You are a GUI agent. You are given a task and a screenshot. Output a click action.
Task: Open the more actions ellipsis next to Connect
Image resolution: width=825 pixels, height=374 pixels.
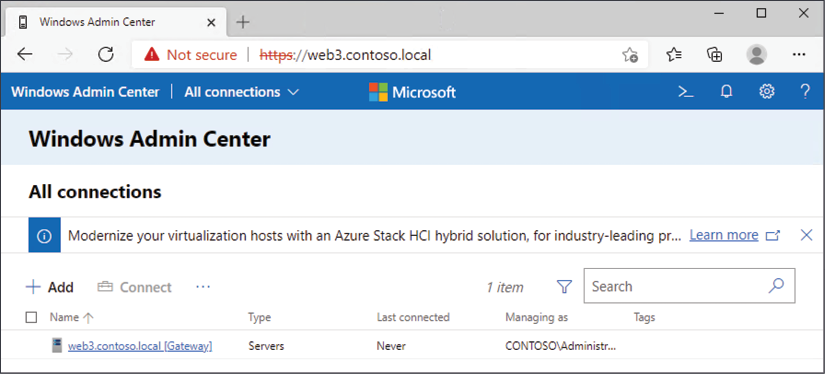(203, 287)
